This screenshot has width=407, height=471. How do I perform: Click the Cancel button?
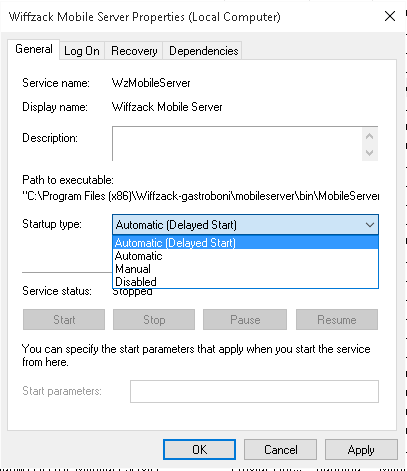[x=280, y=450]
